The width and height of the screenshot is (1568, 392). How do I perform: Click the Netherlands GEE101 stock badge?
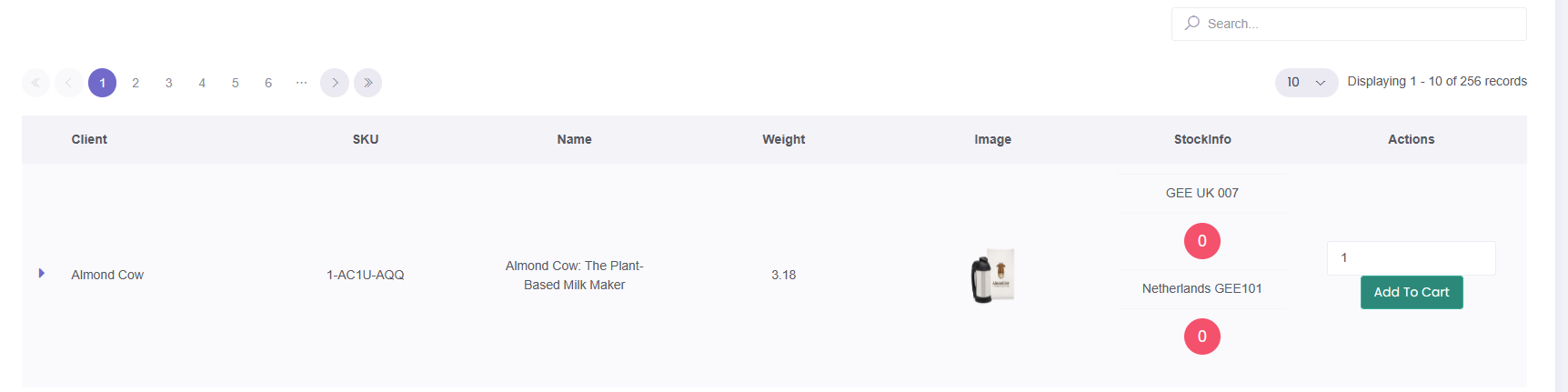(1202, 337)
